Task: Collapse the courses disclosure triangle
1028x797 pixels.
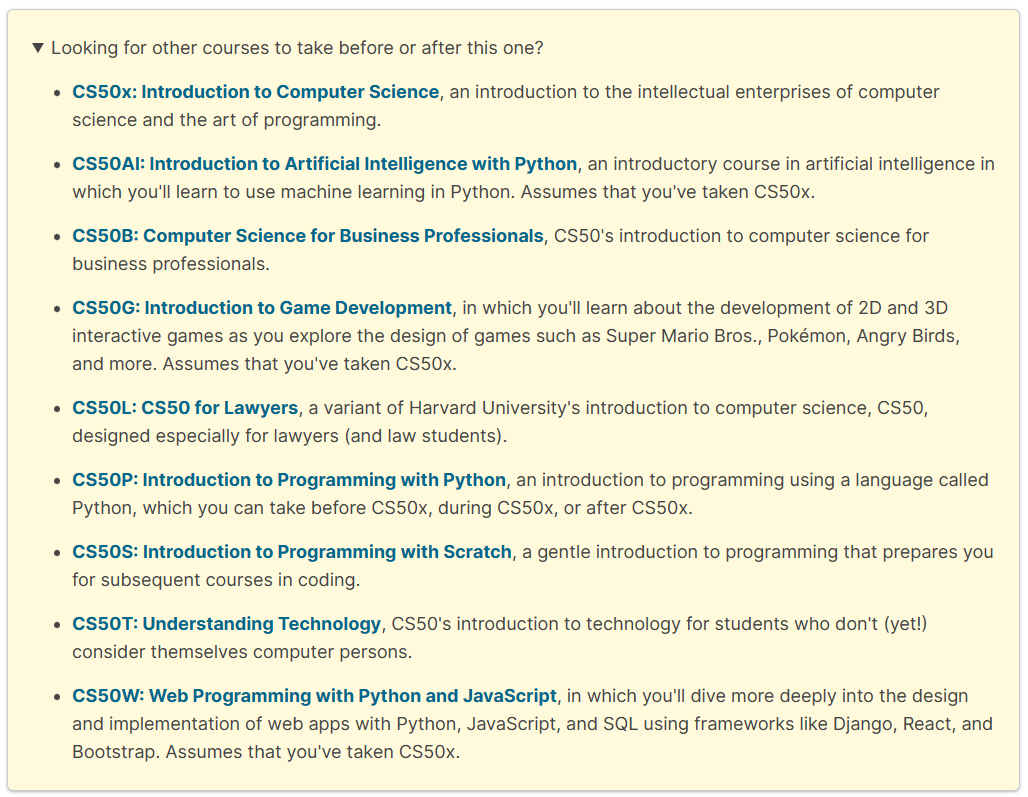Action: [37, 47]
